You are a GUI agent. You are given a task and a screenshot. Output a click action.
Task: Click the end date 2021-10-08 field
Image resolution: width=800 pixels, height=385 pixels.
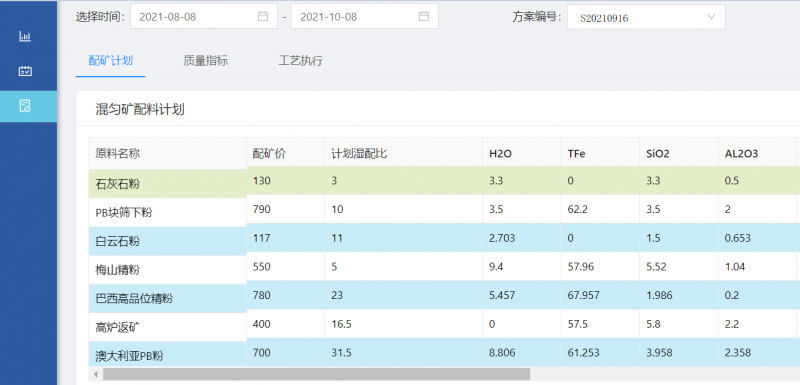pos(365,16)
